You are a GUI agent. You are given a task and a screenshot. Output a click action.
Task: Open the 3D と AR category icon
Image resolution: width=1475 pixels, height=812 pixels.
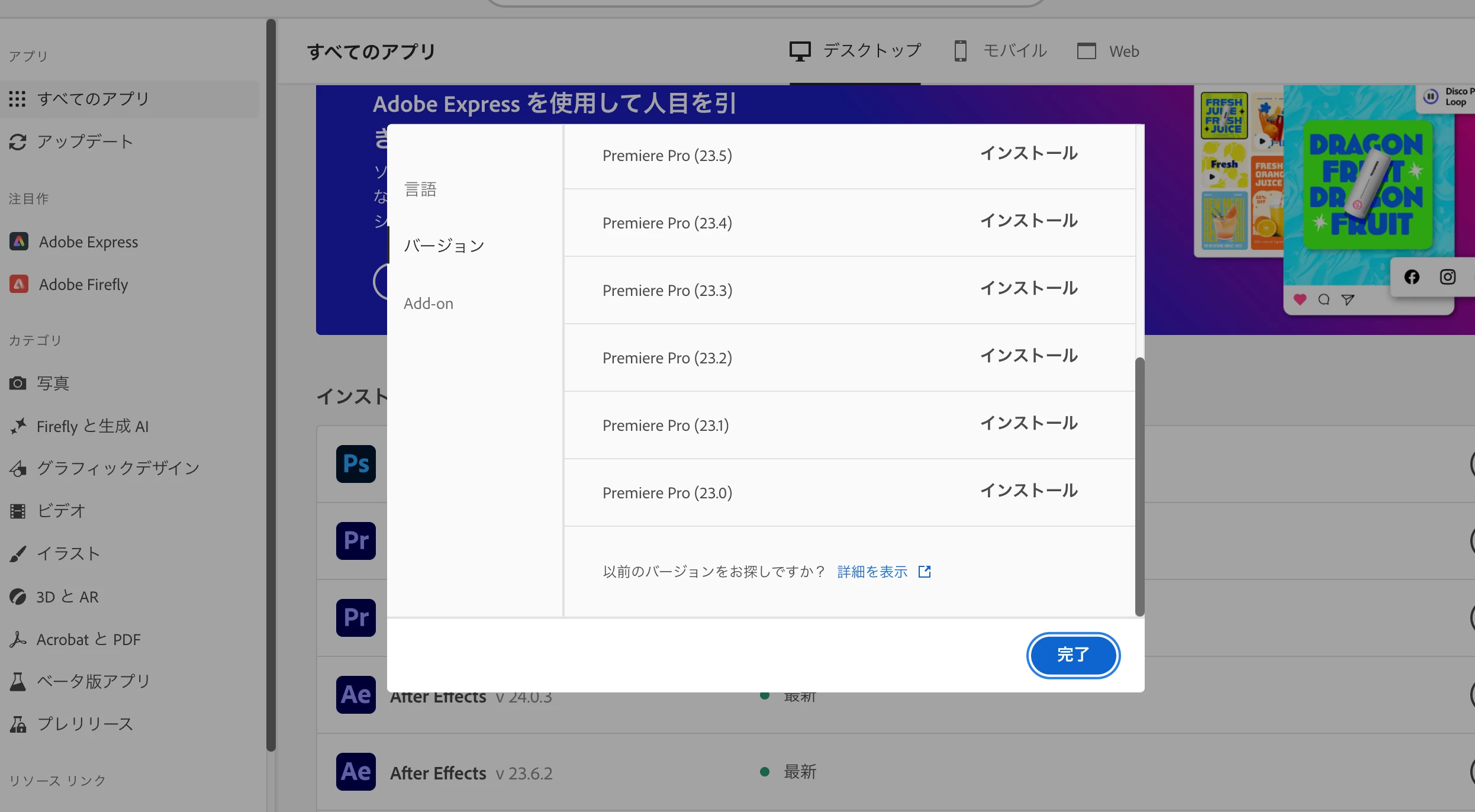pos(18,597)
